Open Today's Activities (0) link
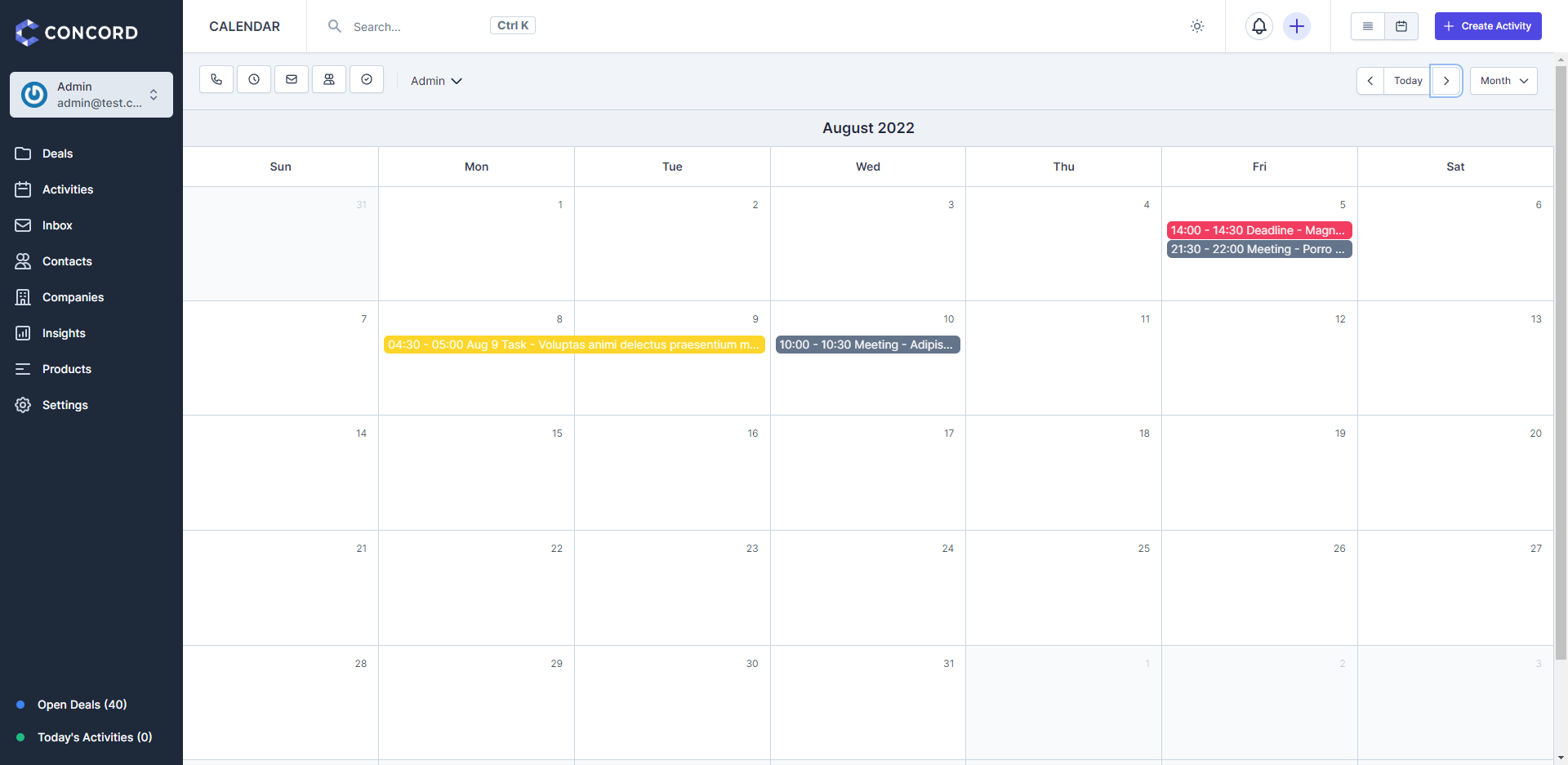 pyautogui.click(x=95, y=737)
